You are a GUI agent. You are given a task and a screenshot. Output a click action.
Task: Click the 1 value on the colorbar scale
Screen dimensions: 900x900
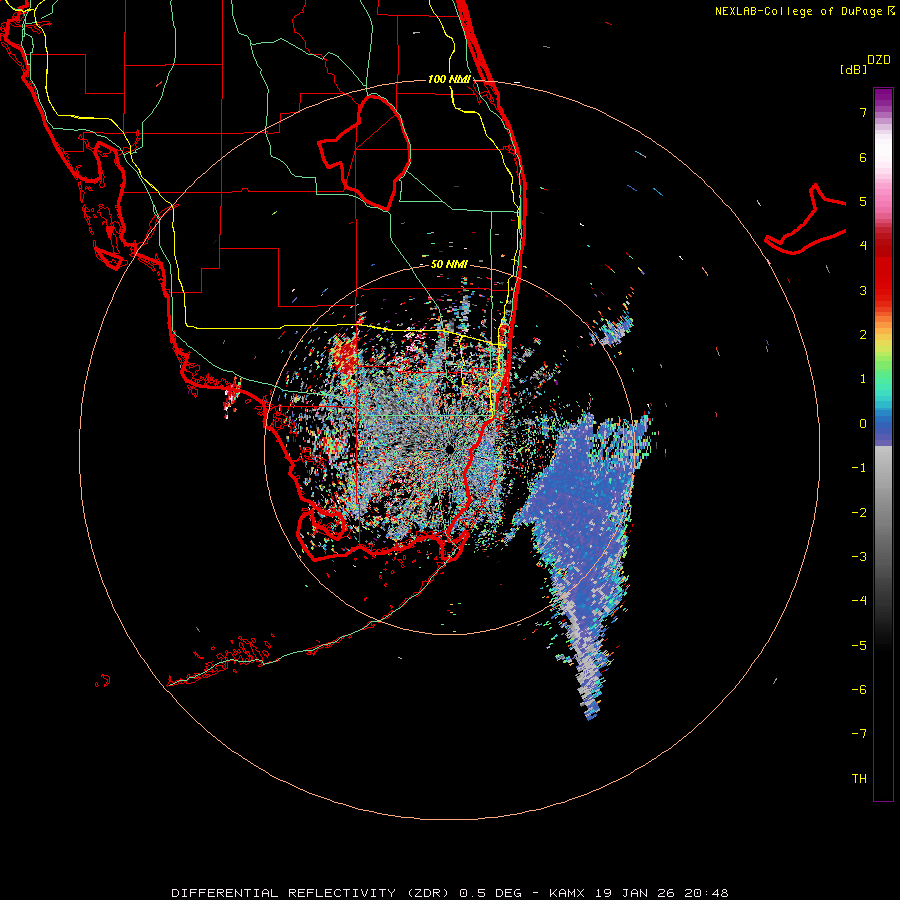coord(863,379)
